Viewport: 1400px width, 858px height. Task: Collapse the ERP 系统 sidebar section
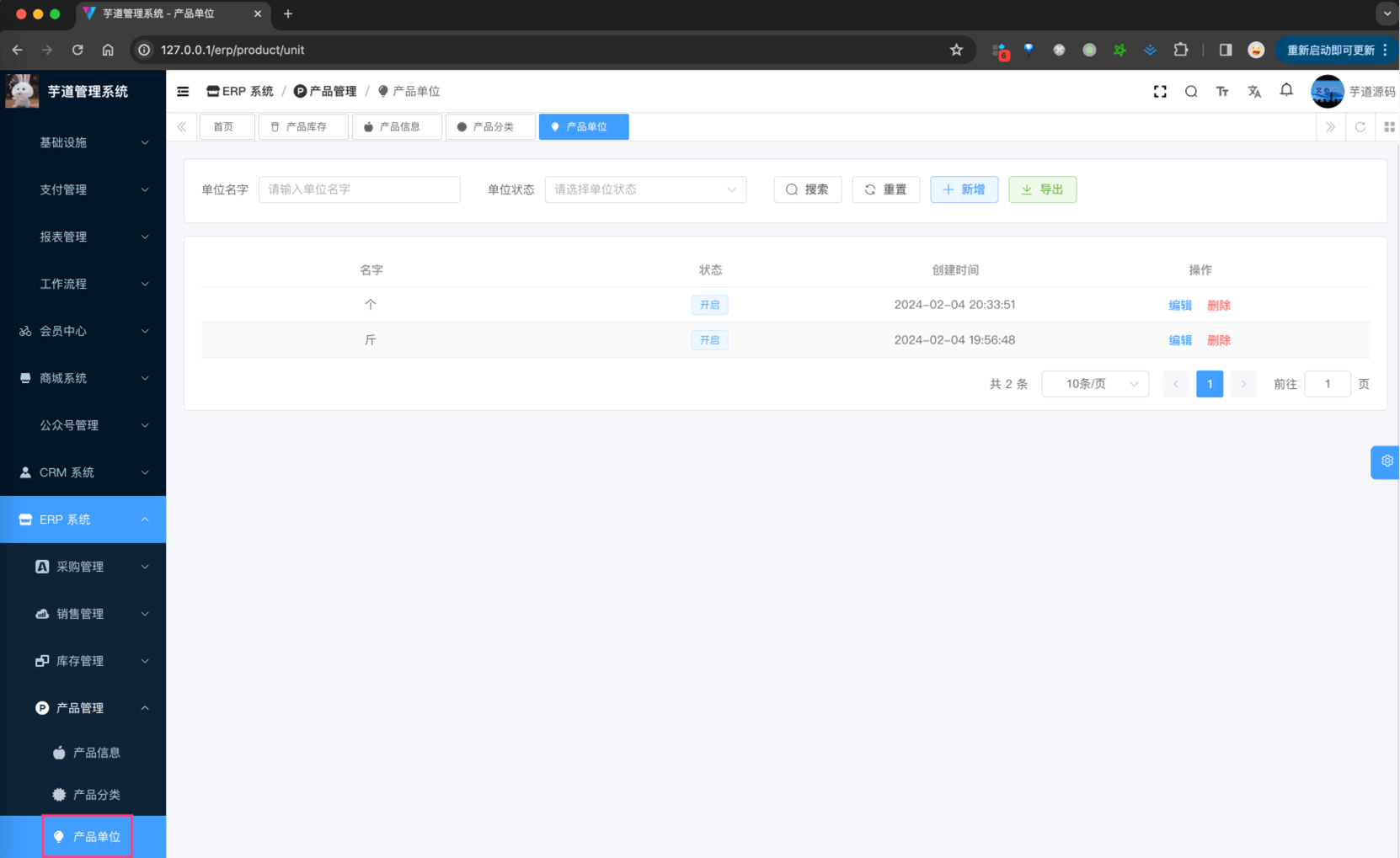pyautogui.click(x=83, y=520)
